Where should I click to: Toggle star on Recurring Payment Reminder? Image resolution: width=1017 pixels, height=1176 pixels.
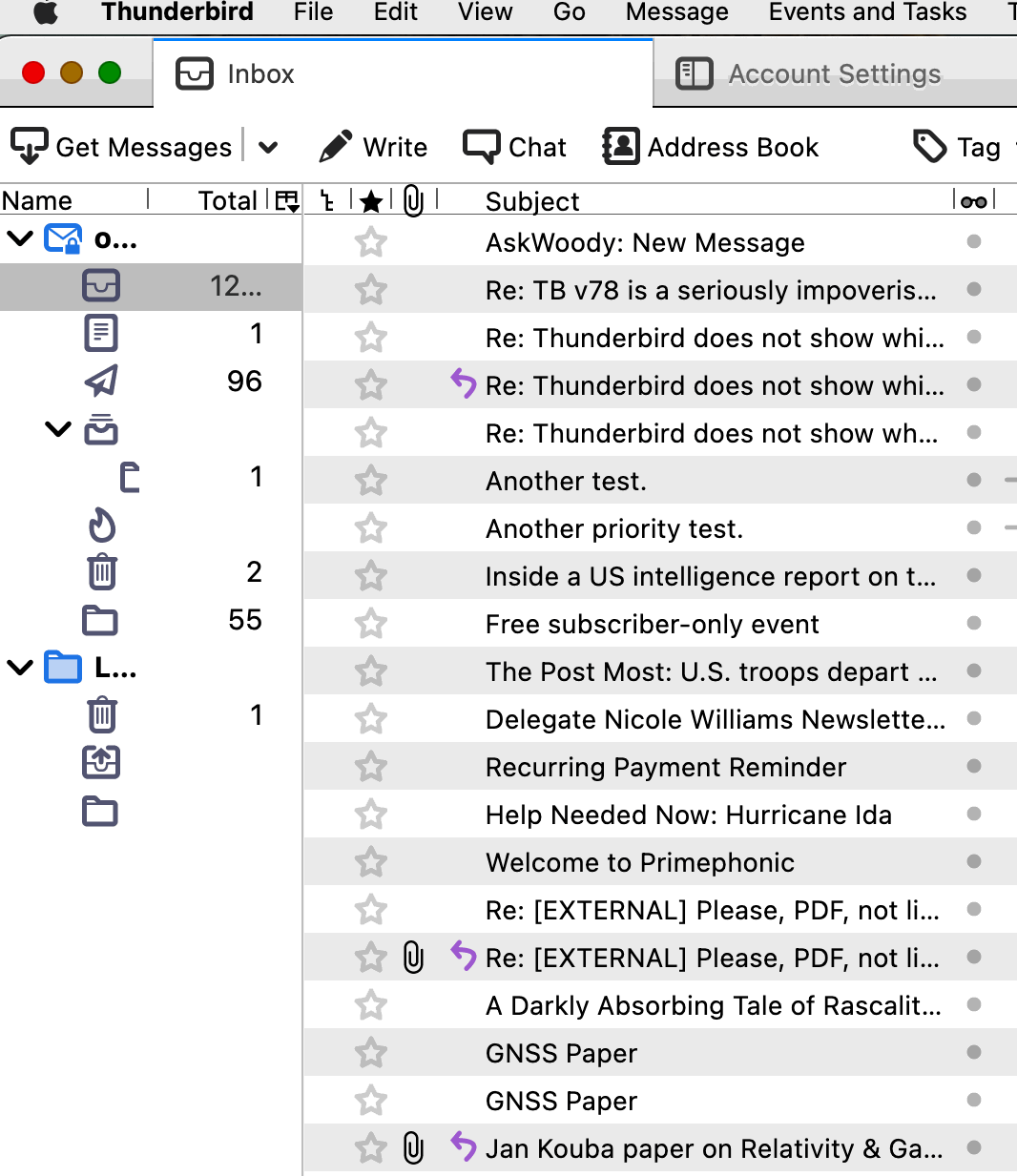(371, 767)
